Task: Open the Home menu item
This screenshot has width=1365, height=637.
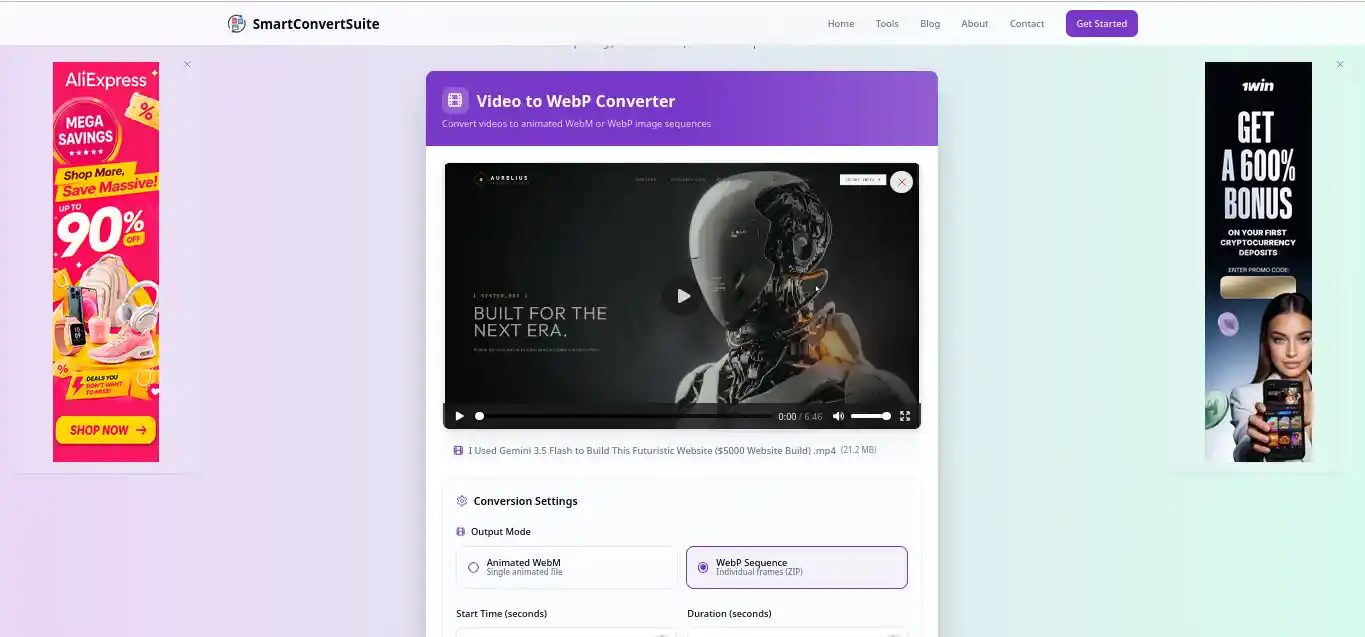Action: point(841,24)
